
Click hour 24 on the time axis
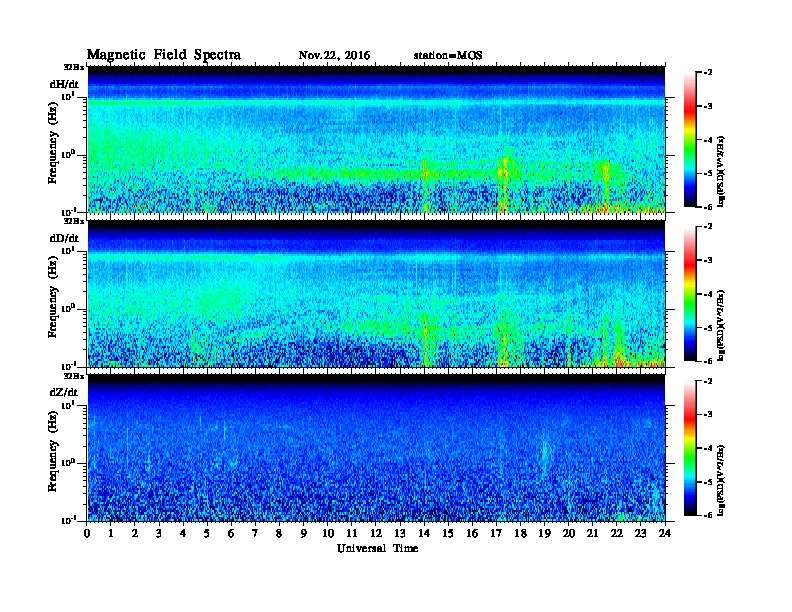point(665,534)
